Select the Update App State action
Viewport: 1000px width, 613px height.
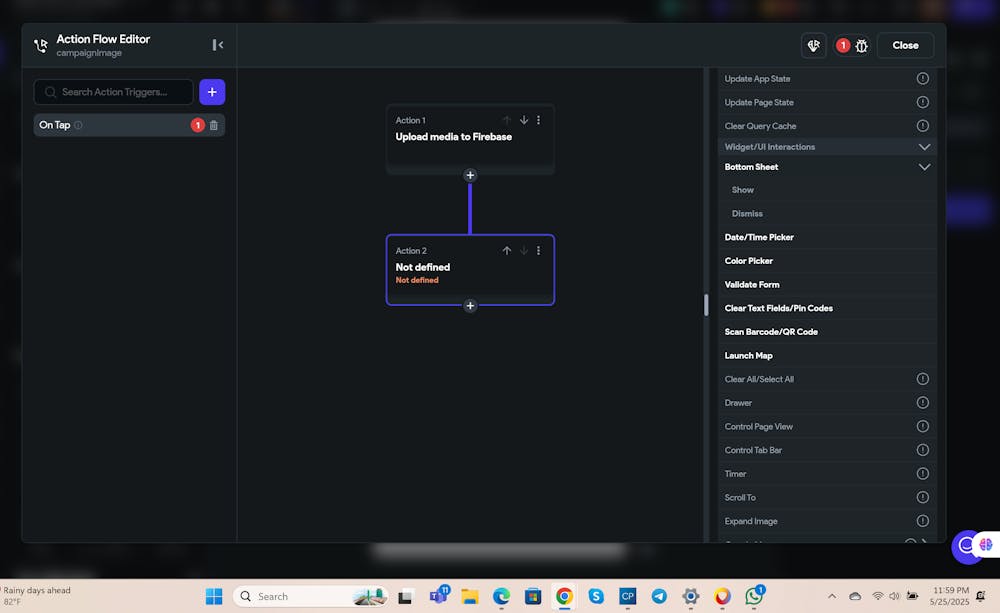(x=757, y=78)
